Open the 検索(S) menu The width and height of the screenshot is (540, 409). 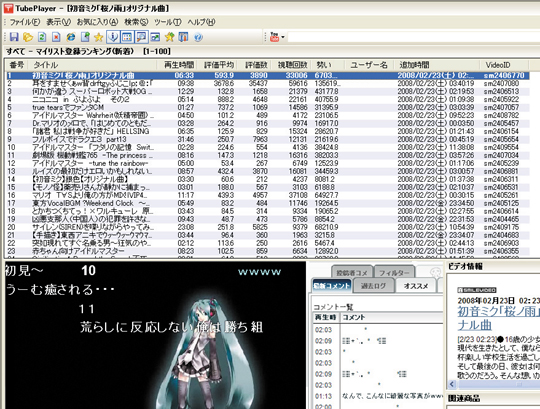pos(136,22)
